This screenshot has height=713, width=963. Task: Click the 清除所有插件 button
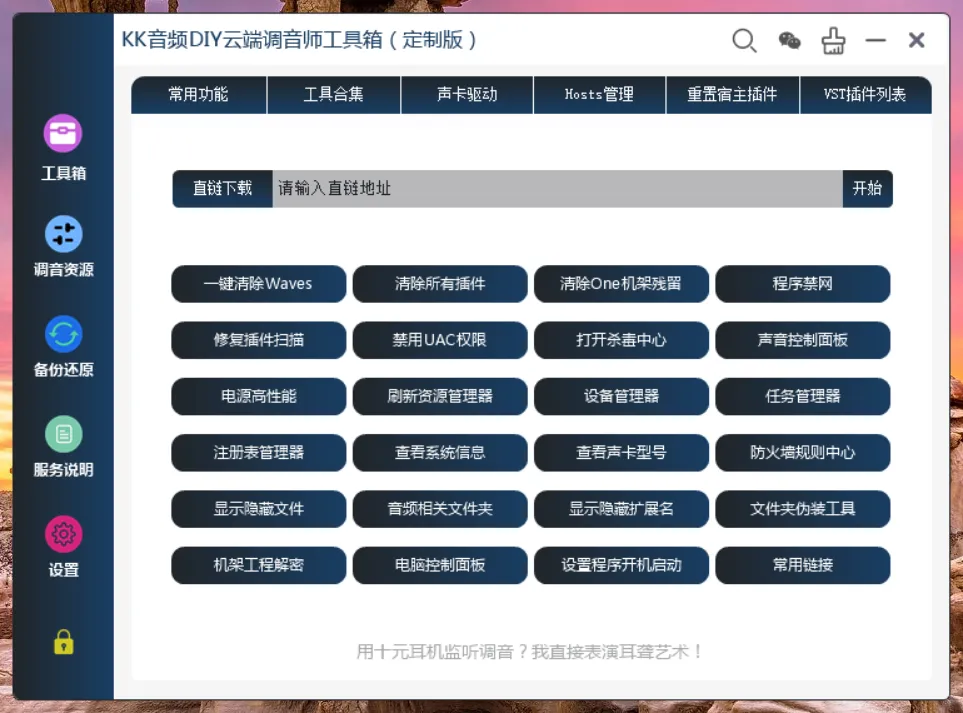coord(440,284)
